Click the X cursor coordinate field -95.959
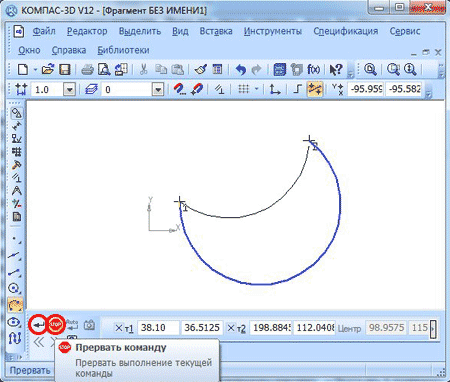This screenshot has width=450, height=382. tap(366, 89)
